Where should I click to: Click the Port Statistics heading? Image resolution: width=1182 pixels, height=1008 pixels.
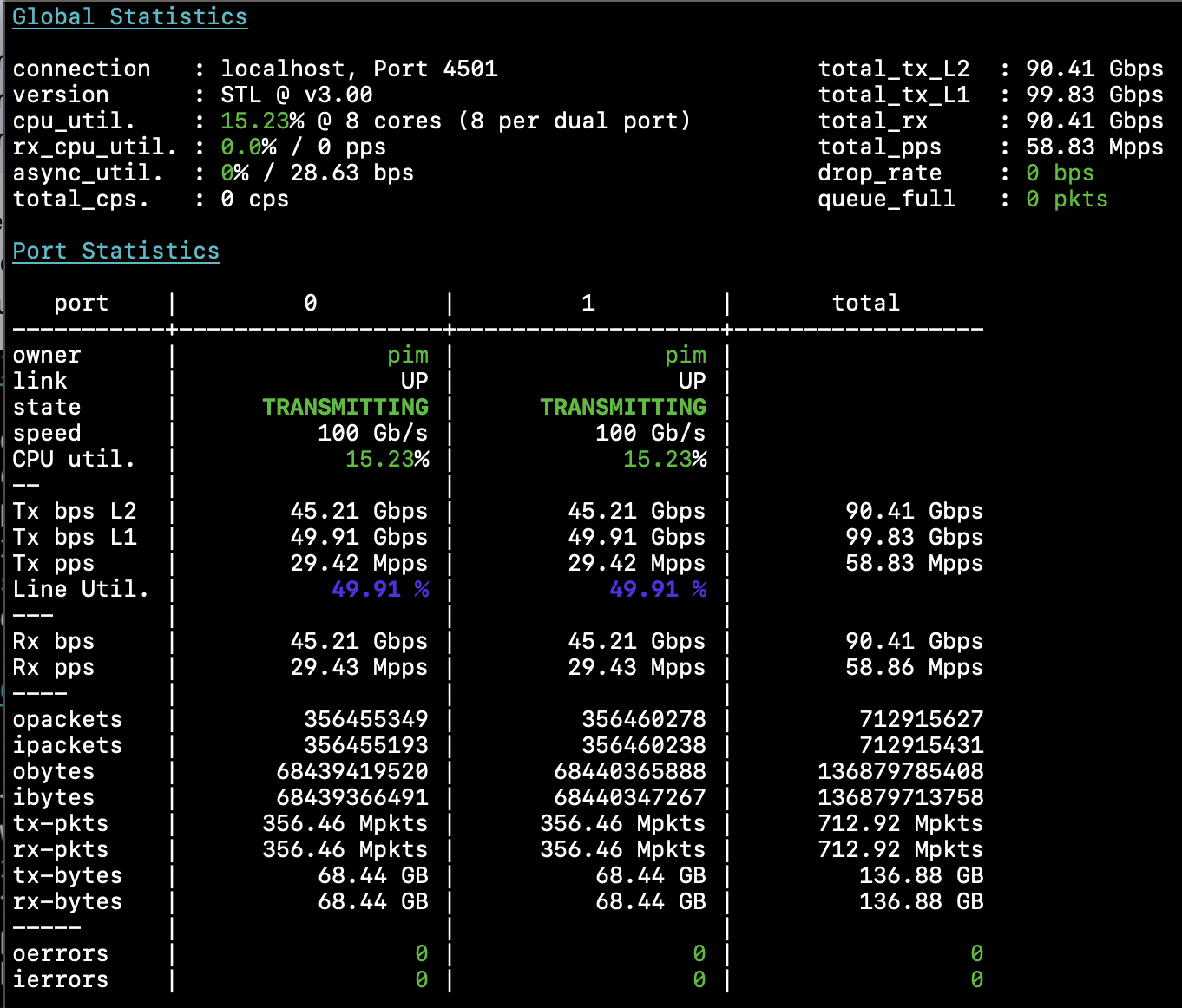[115, 252]
